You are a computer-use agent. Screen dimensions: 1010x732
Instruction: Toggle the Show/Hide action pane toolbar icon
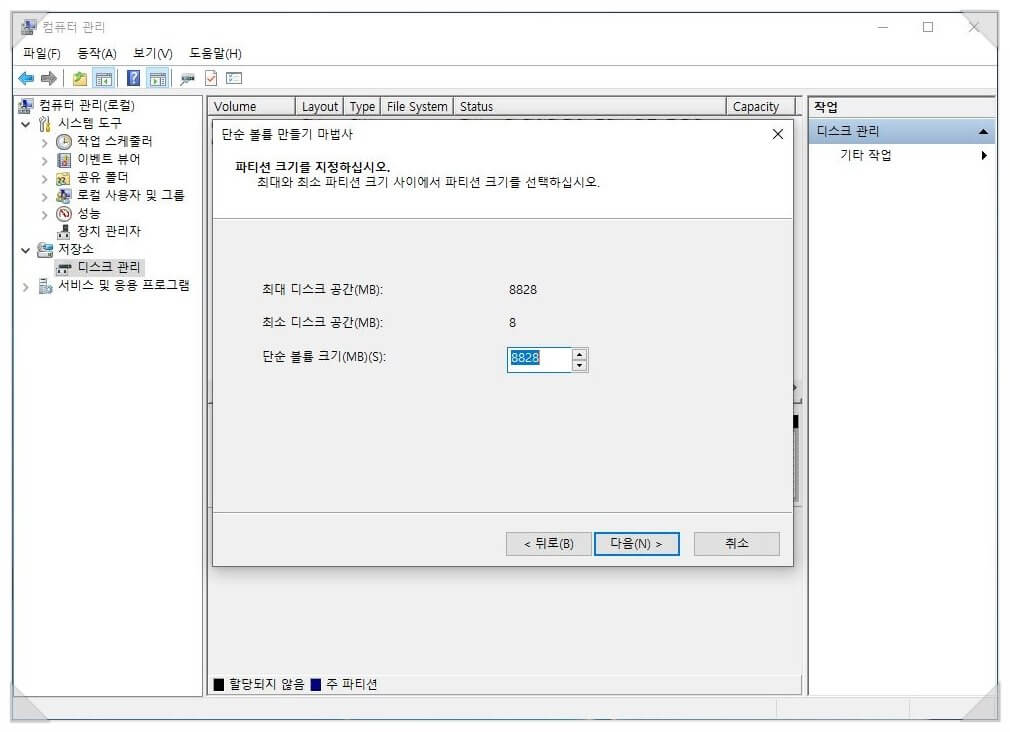point(158,78)
